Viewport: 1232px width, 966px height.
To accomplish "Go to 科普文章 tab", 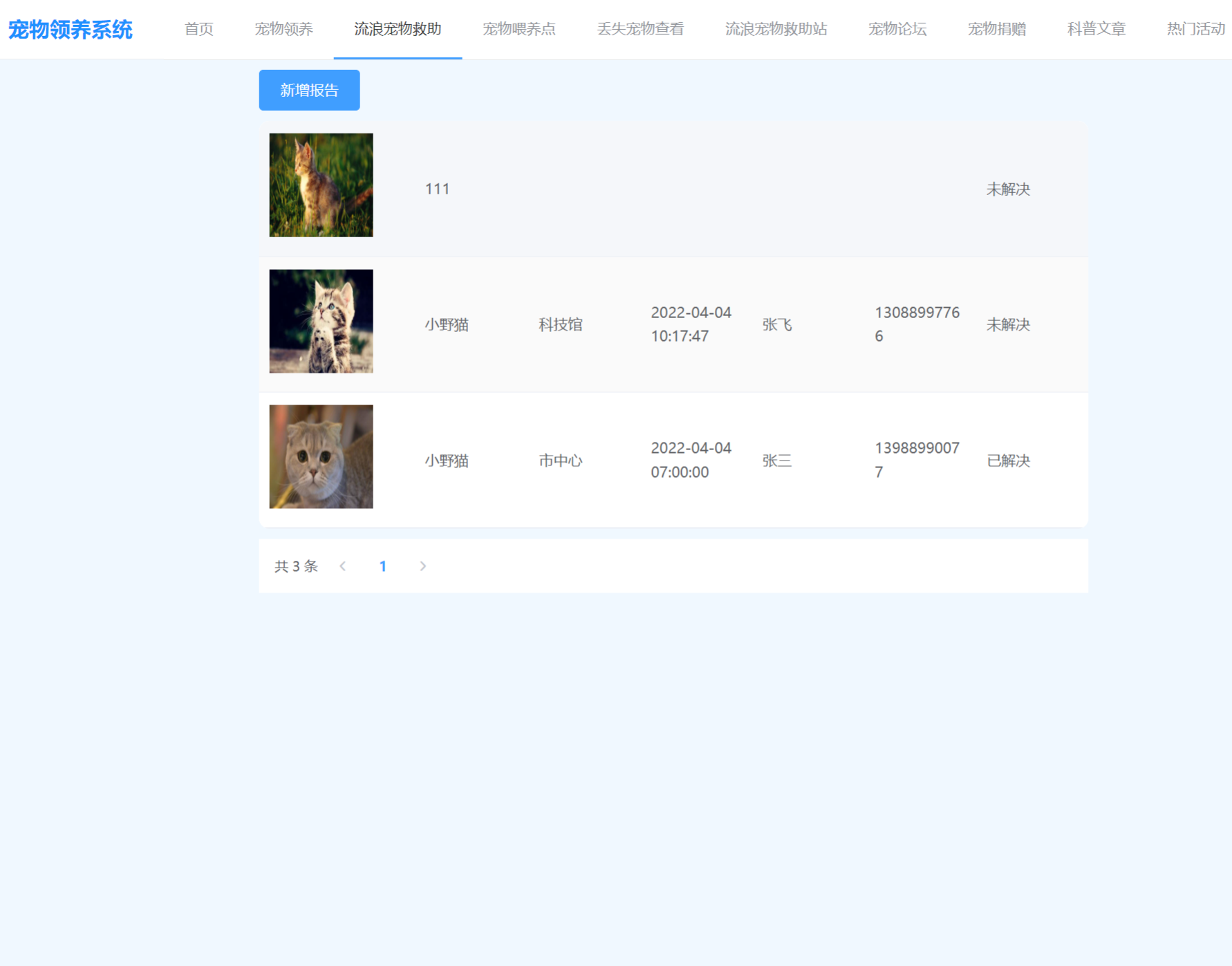I will [x=1096, y=29].
